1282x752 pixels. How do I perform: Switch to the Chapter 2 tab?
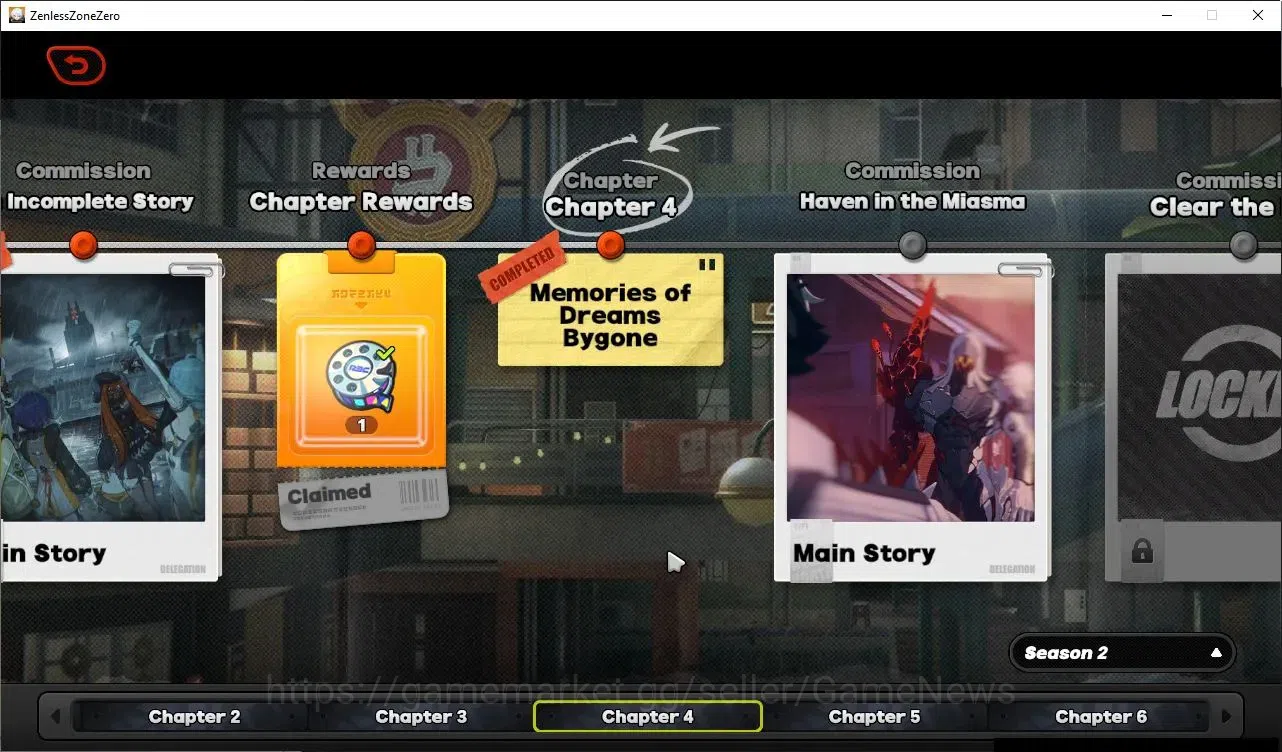(x=194, y=717)
